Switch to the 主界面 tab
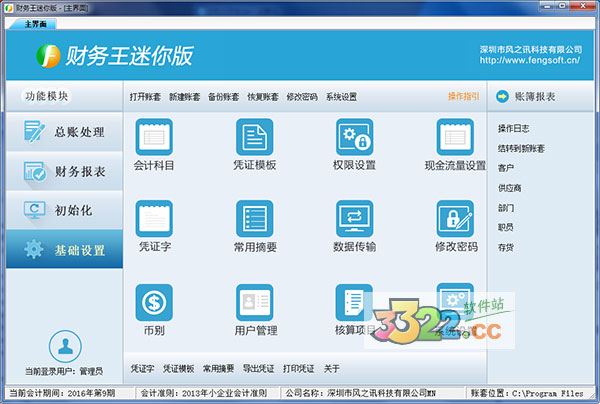This screenshot has height=404, width=600. [x=34, y=24]
